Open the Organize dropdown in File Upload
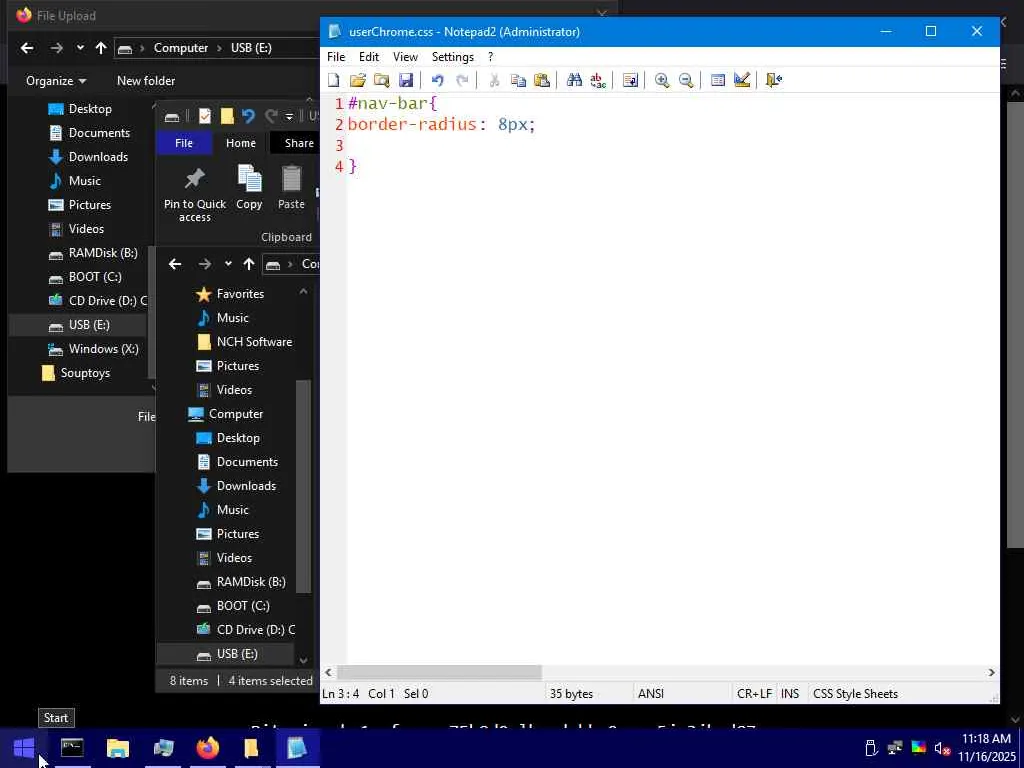Screen dimensions: 1024x768 pyautogui.click(x=56, y=81)
